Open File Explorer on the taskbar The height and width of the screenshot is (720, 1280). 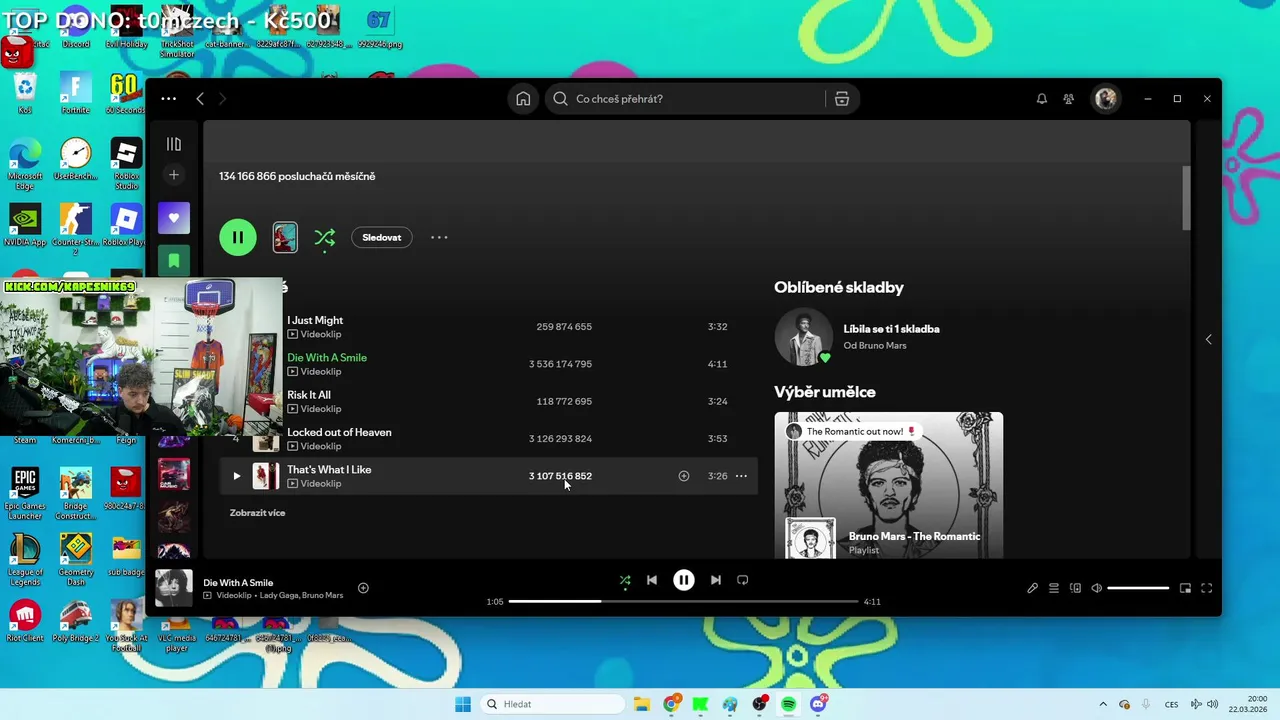pos(642,704)
